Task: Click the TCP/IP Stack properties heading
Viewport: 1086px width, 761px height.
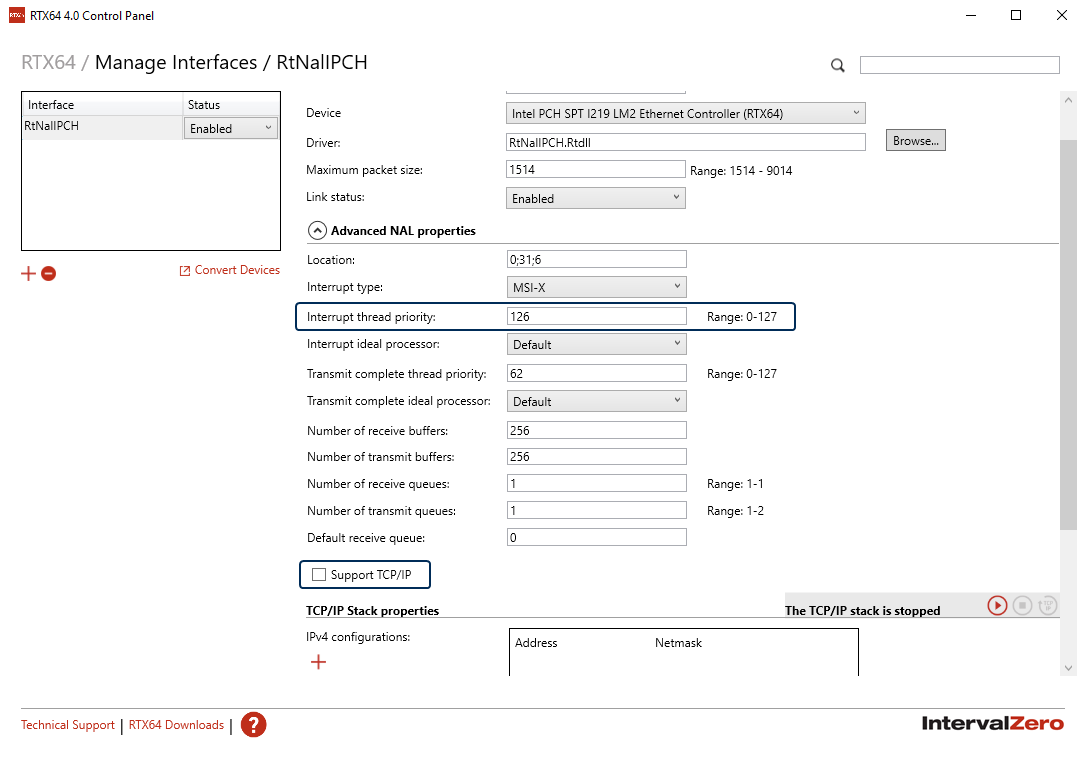Action: [373, 611]
